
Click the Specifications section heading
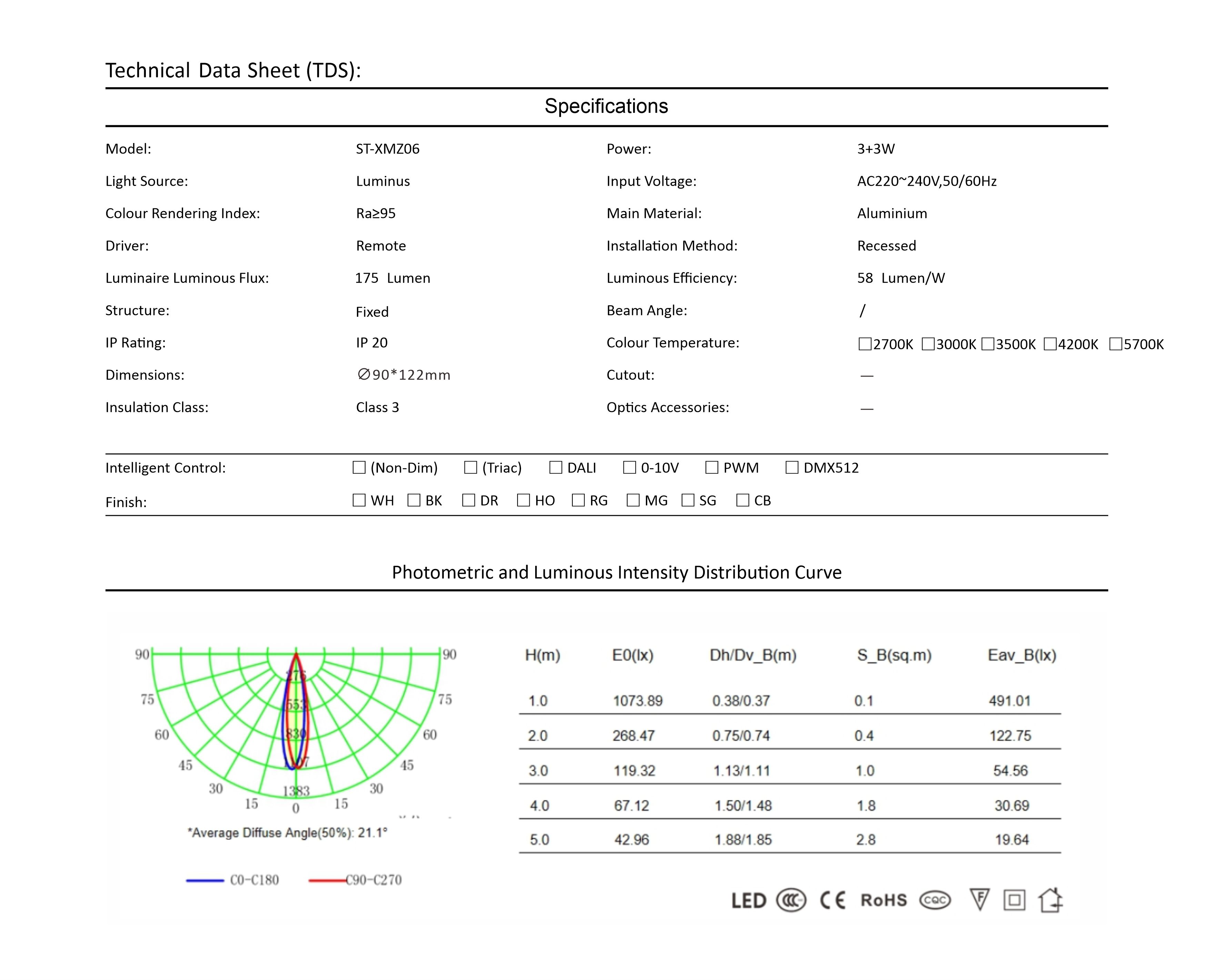[606, 106]
